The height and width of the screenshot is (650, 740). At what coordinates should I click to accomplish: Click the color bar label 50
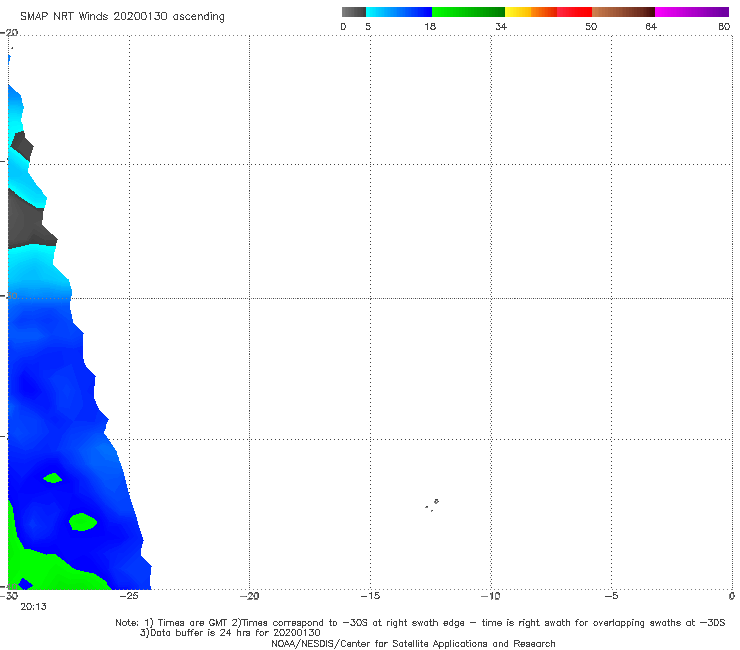point(591,26)
